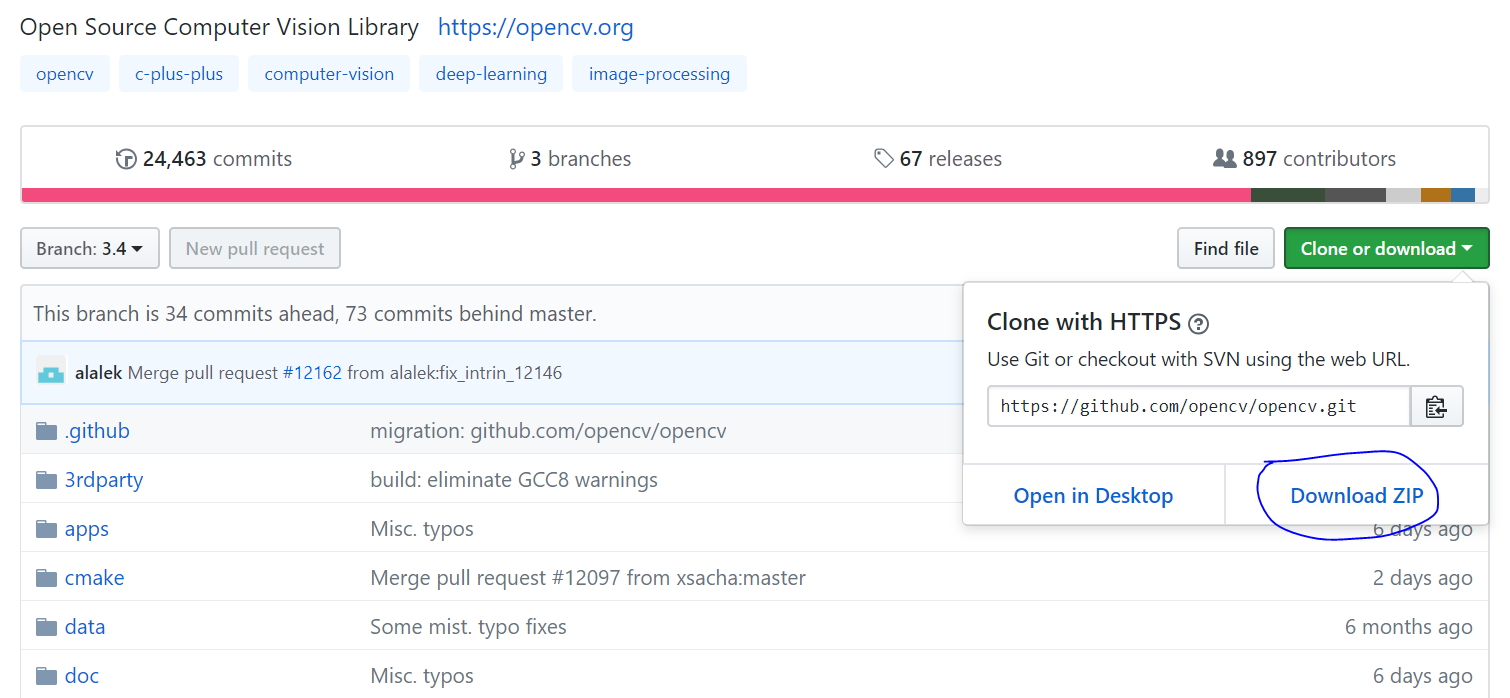Click the branches fork icon
The image size is (1510, 698).
516,159
